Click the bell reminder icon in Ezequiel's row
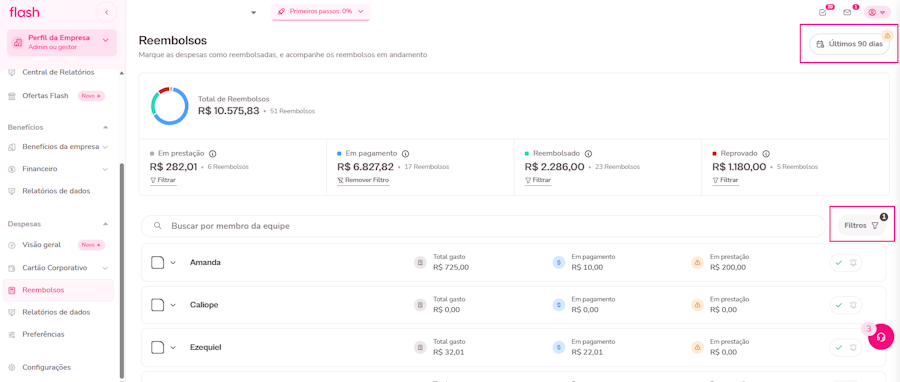The image size is (900, 382). (x=854, y=348)
